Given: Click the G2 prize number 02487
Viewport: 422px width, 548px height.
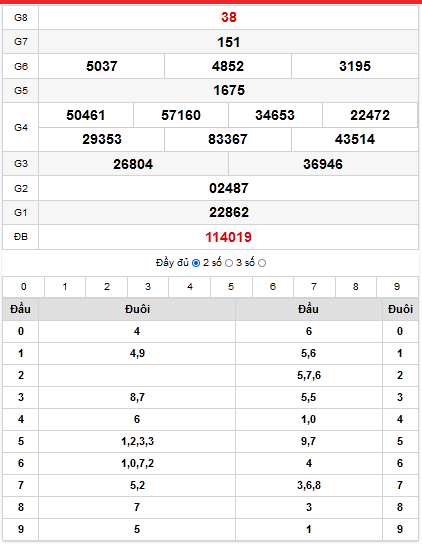Looking at the screenshot, I should point(229,188).
